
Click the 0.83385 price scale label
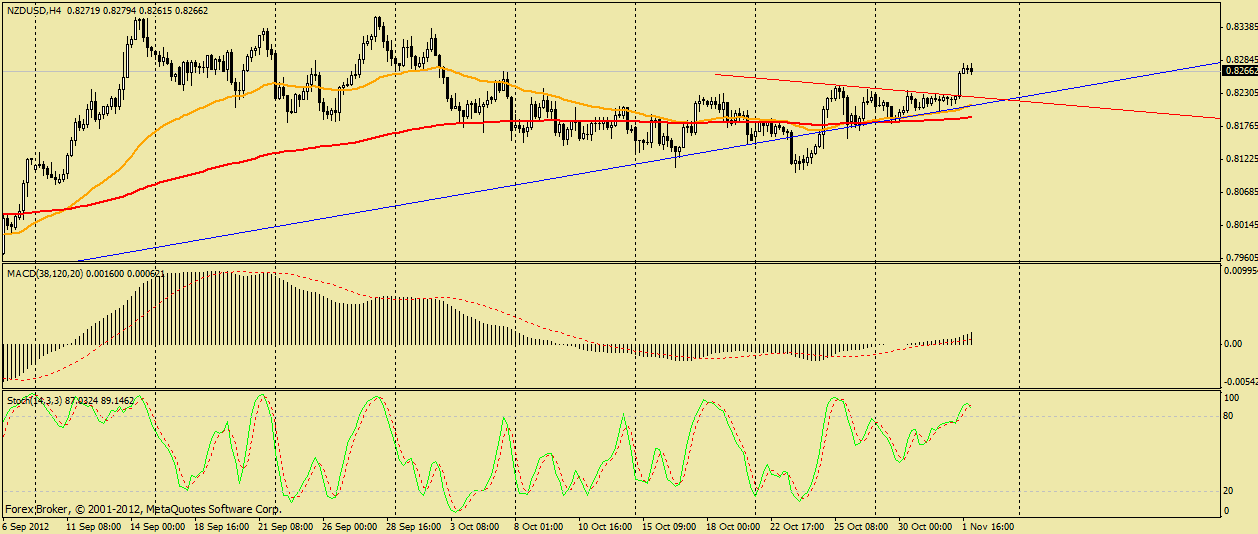tap(1240, 28)
